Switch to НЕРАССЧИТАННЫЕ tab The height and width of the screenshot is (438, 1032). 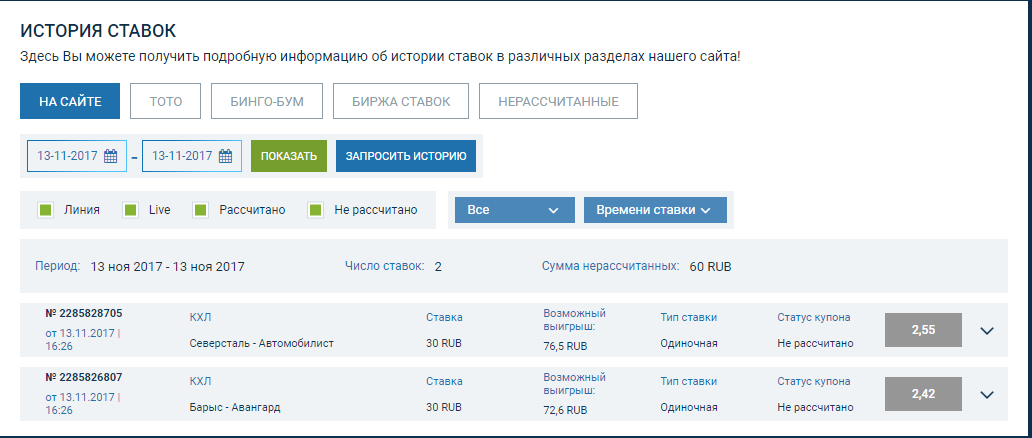coord(558,101)
